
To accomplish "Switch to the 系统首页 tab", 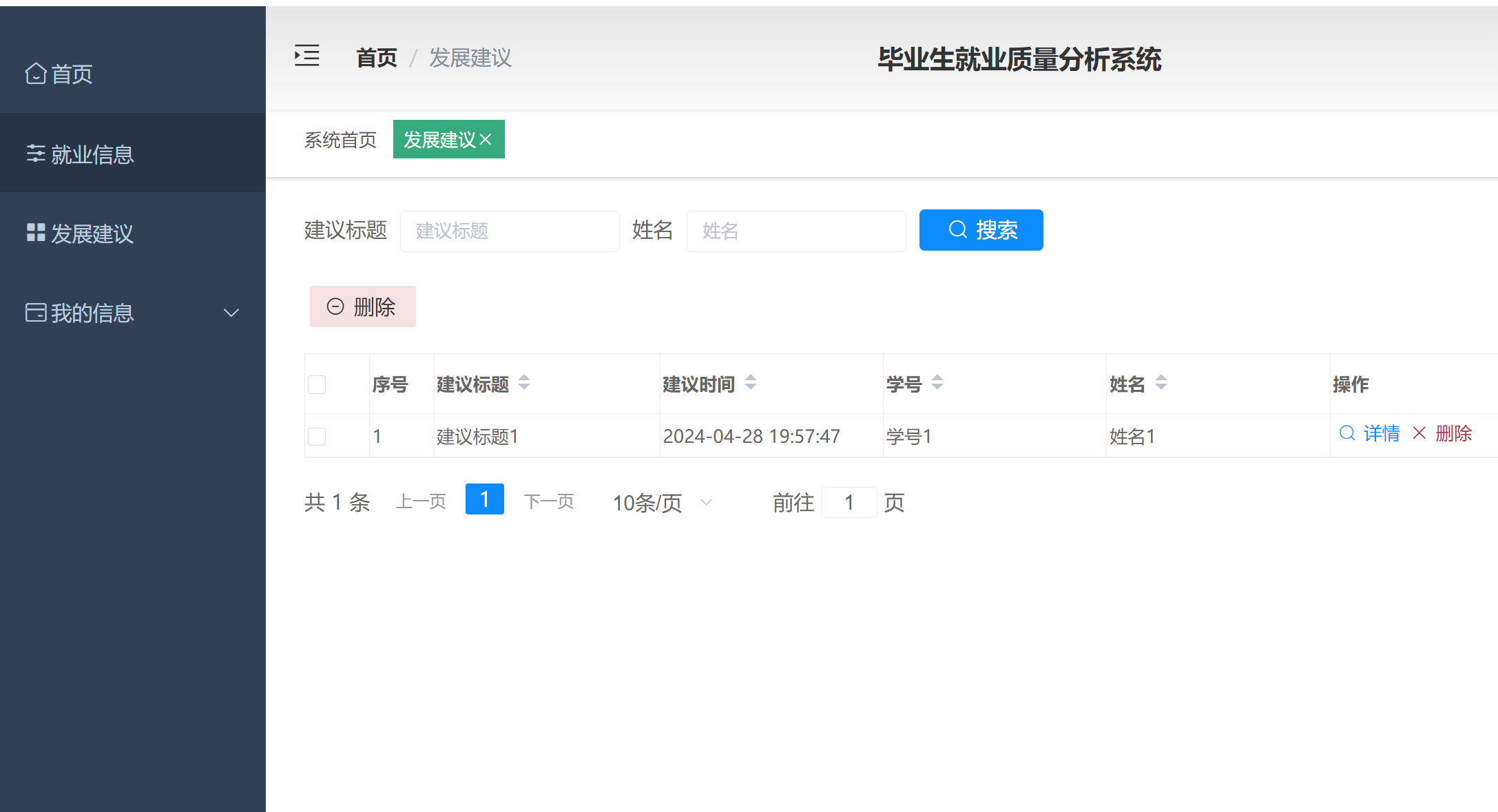I will 340,140.
